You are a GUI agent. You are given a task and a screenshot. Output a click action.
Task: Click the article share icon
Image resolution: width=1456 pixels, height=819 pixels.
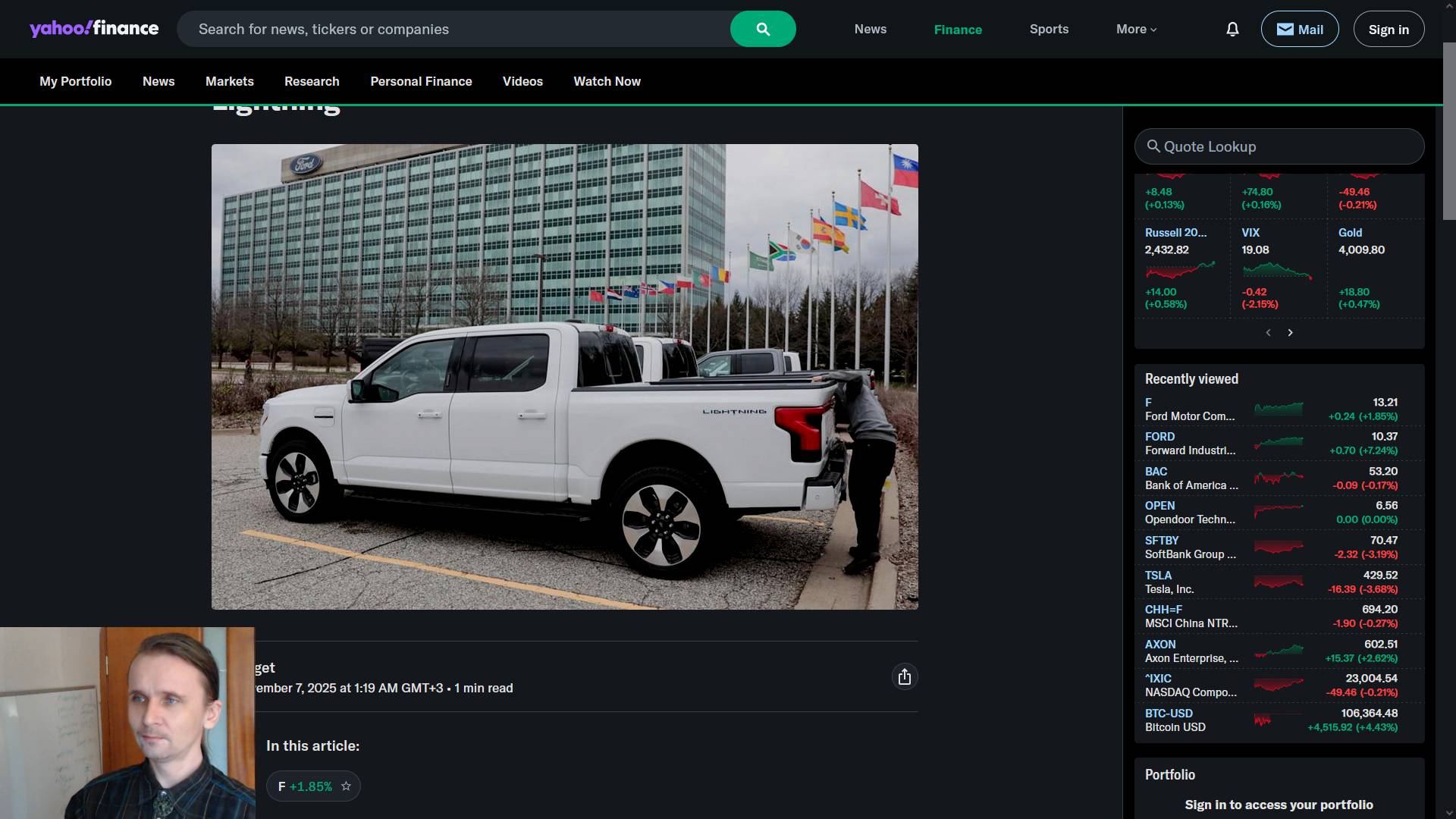click(x=904, y=676)
